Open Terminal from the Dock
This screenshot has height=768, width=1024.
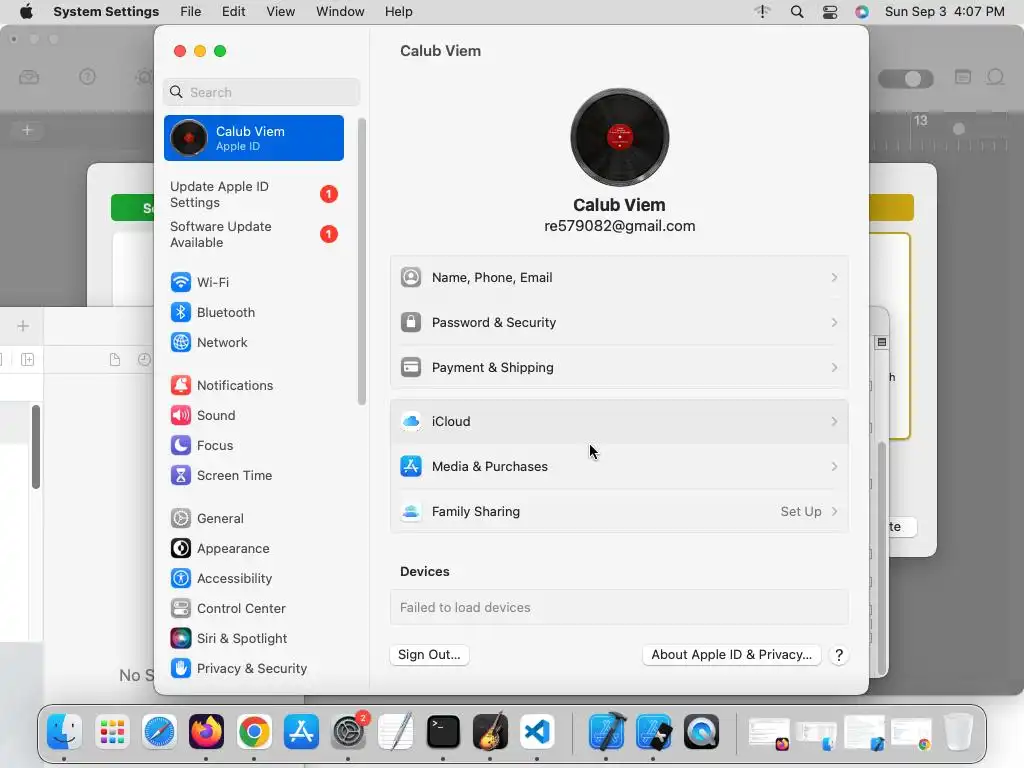[443, 731]
